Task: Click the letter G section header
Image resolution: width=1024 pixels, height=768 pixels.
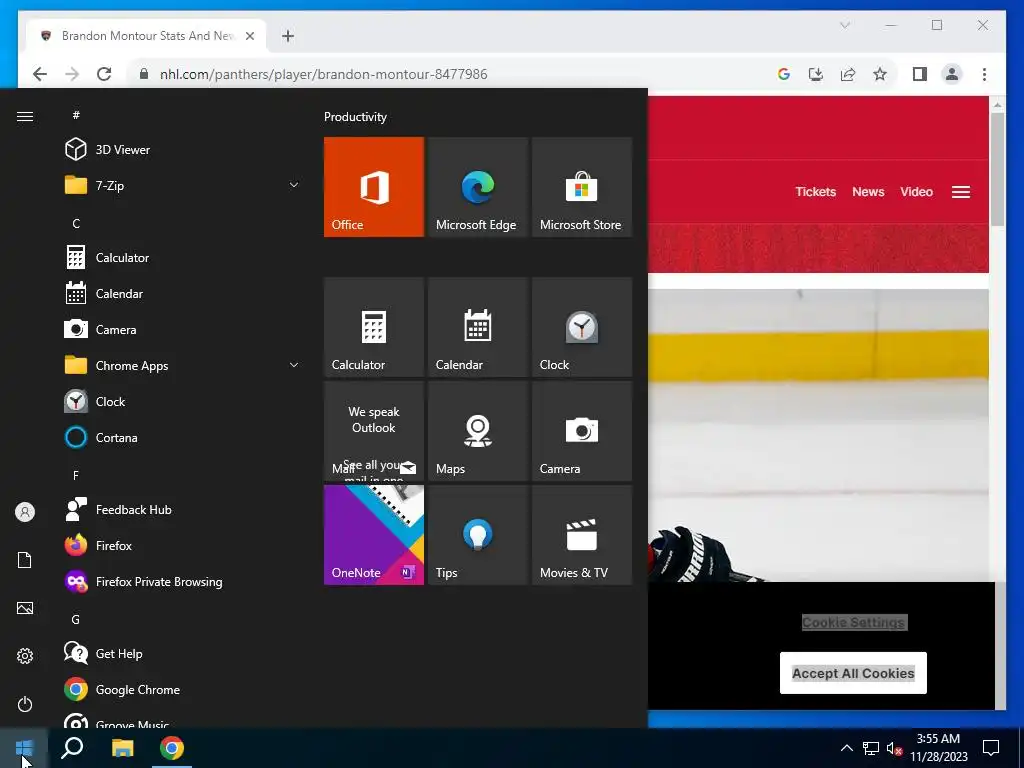Action: point(76,619)
